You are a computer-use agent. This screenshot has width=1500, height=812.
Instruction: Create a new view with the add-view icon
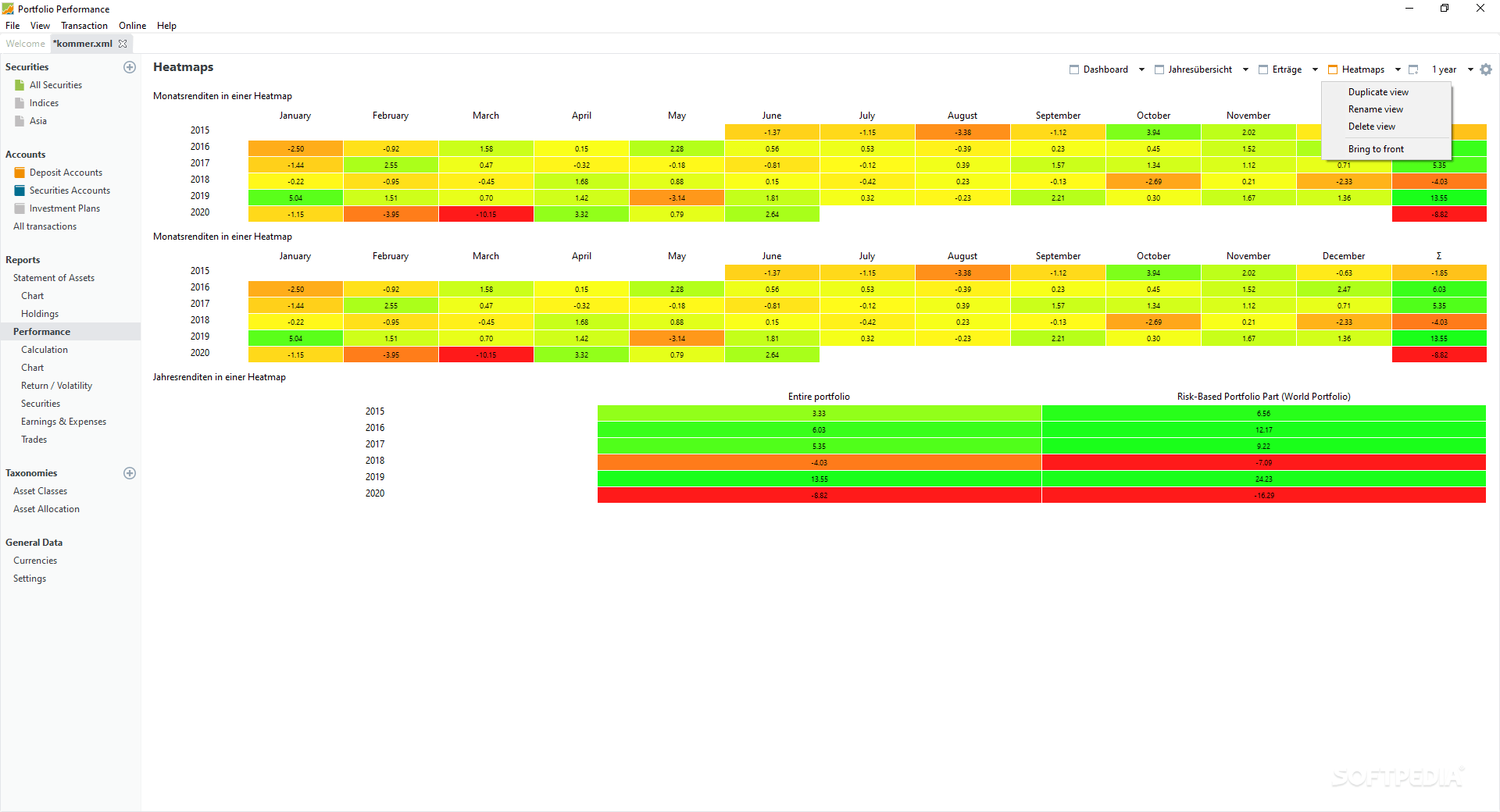[1412, 69]
